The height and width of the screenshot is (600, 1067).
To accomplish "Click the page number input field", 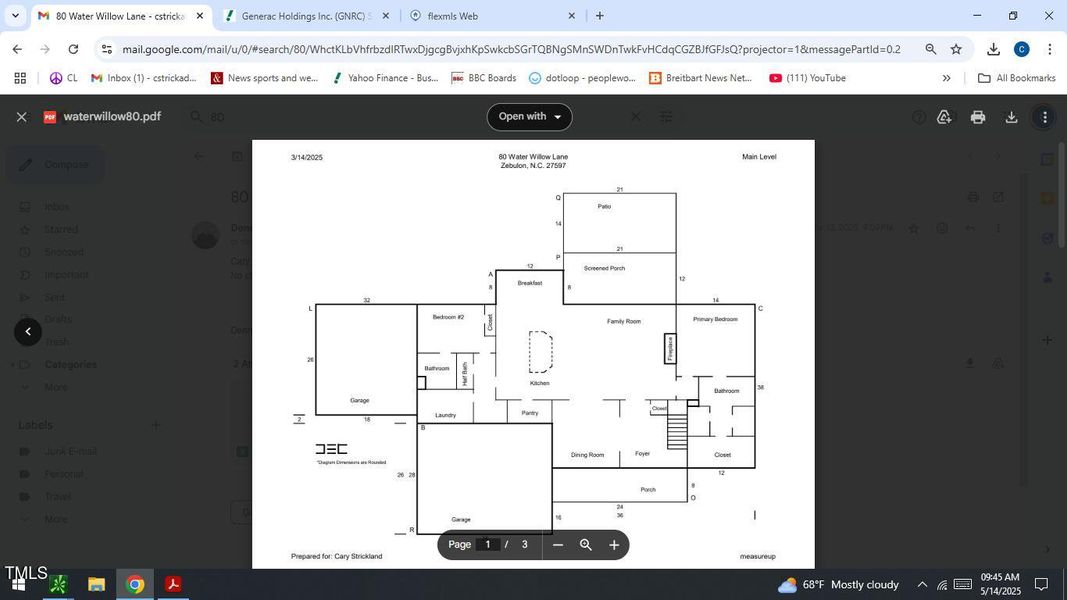I will pos(490,545).
